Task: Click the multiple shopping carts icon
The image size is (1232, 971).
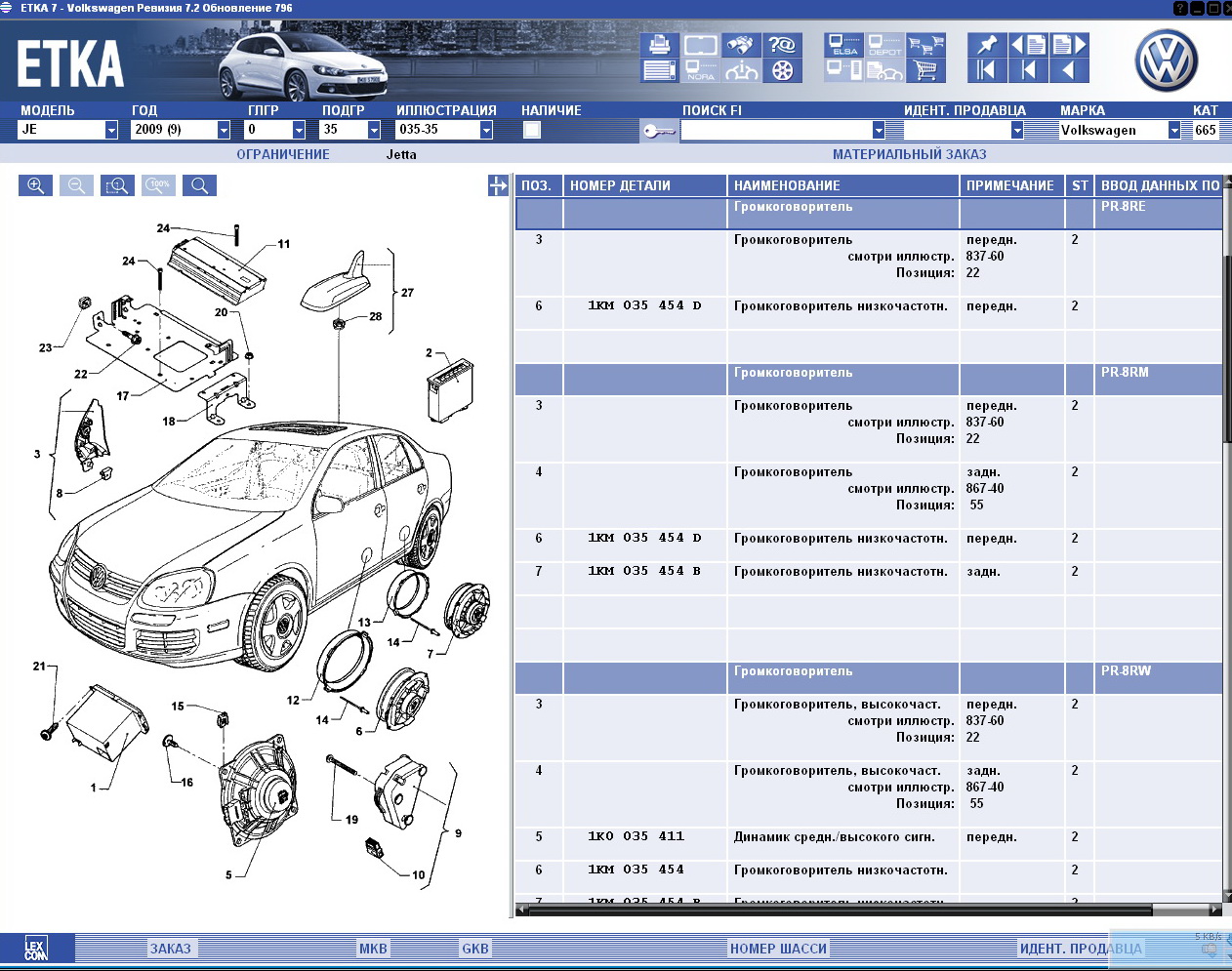Action: click(x=925, y=45)
